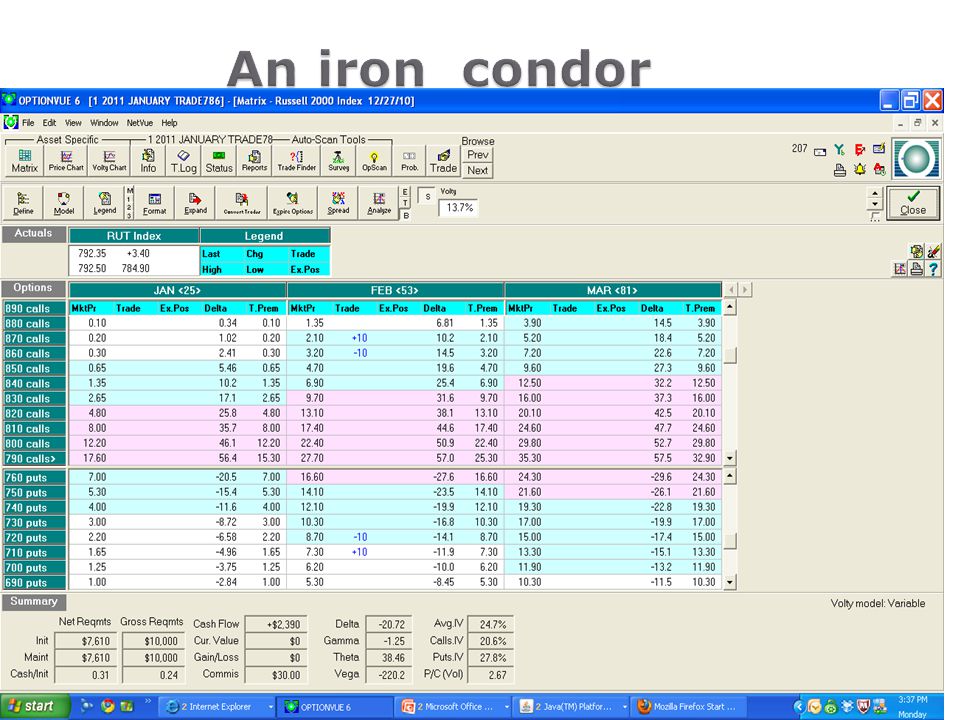
Task: Click the JAN <25> expiration header
Action: (178, 290)
